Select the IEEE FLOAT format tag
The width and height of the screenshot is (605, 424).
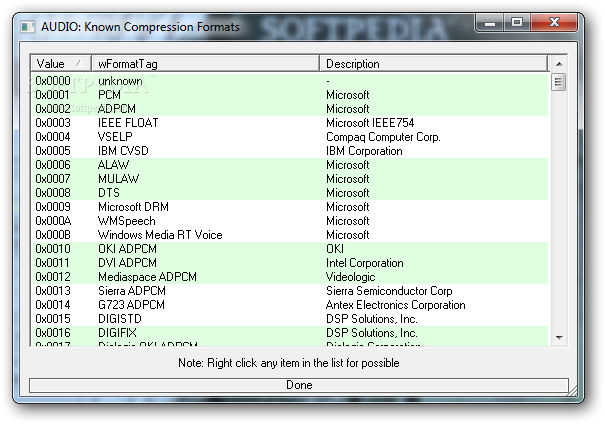[128, 123]
